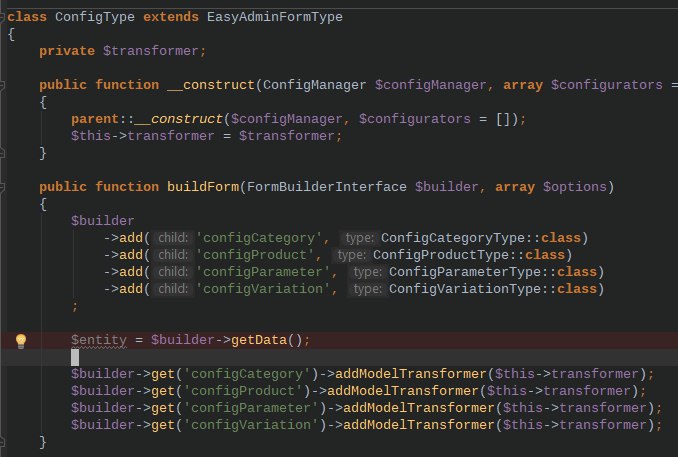Screen dimensions: 678x457
Task: Click $transformer on the right side of the assignment
Action: pos(287,136)
